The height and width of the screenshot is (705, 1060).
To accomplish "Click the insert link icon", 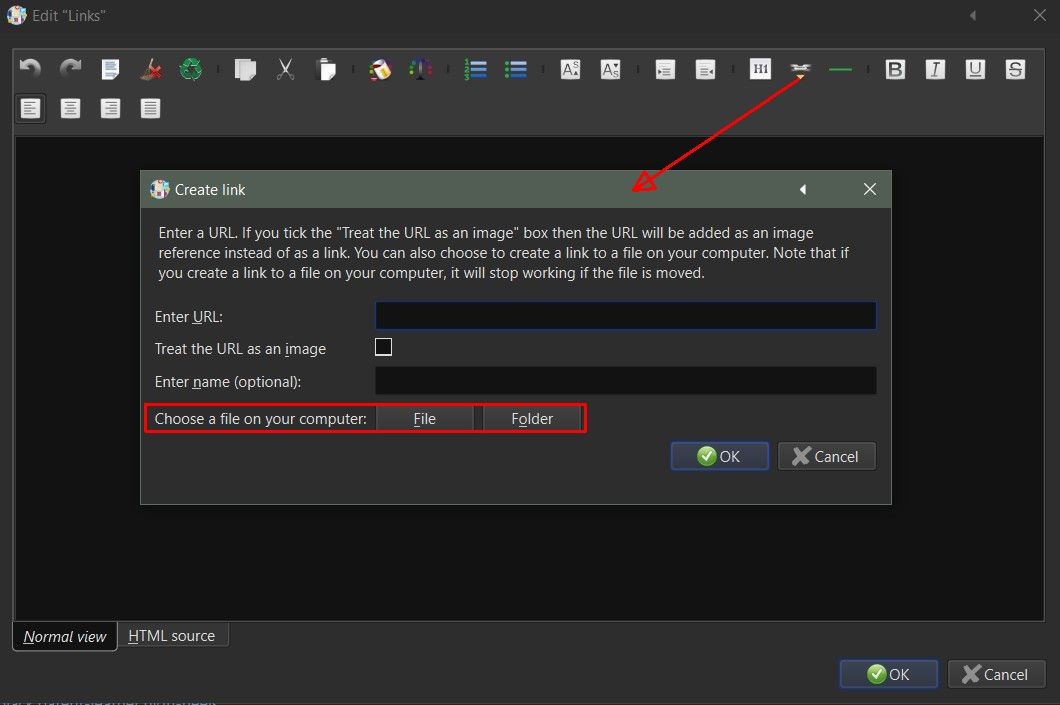I will pyautogui.click(x=800, y=69).
